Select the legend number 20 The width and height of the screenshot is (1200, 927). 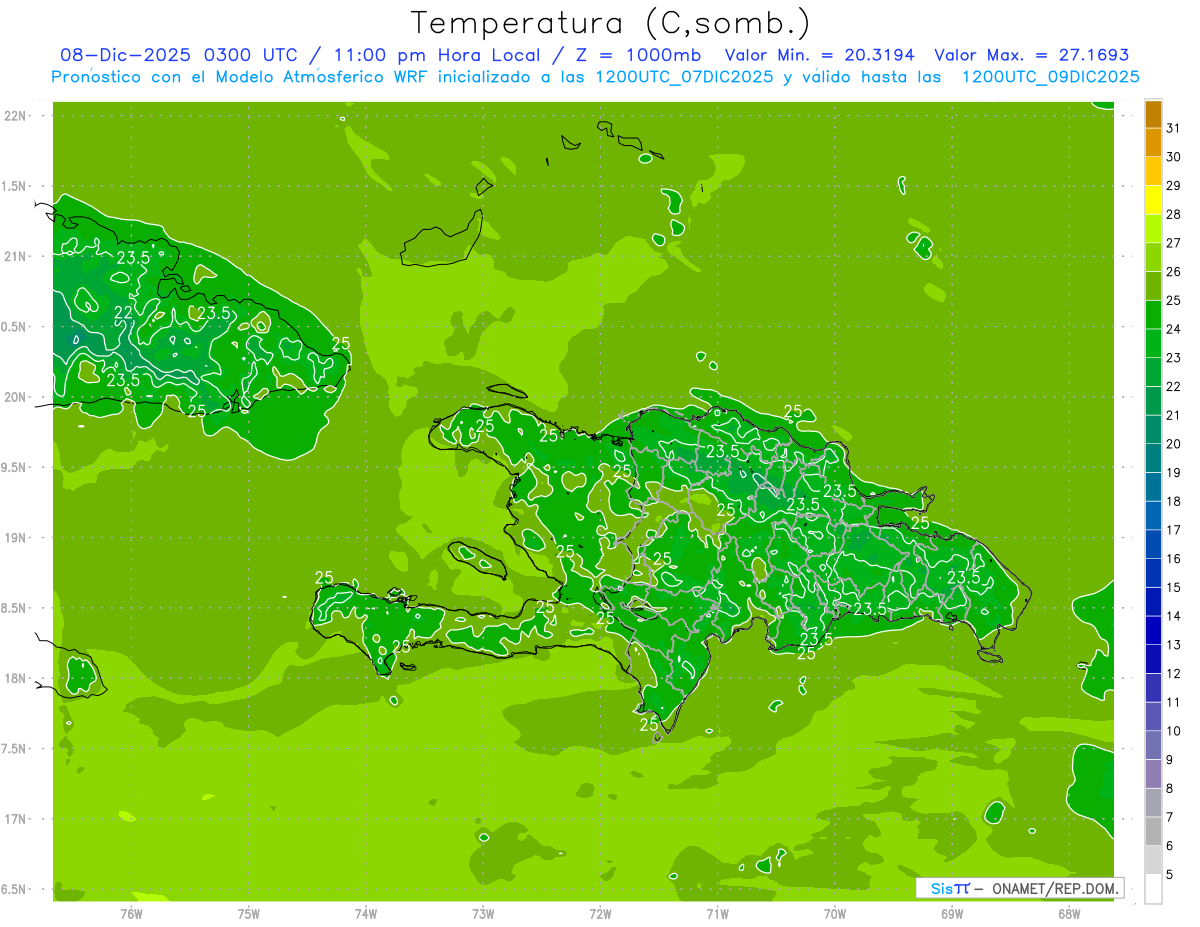tap(1174, 444)
